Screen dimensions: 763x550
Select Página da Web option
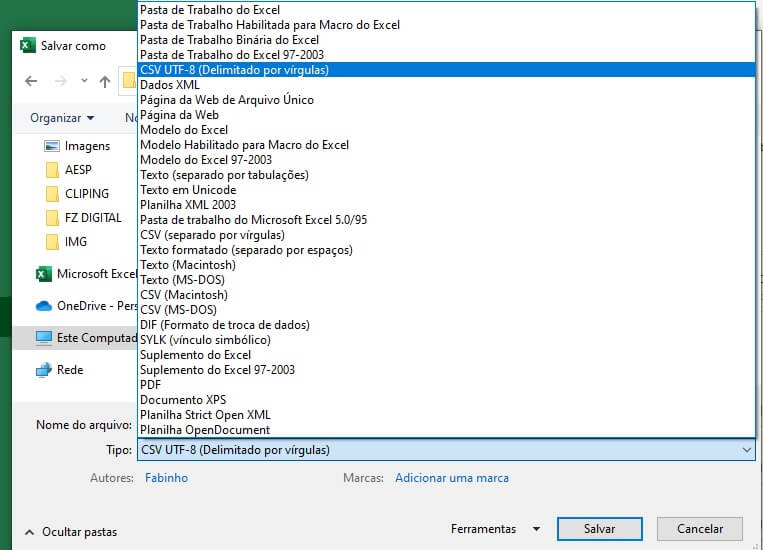pos(446,115)
